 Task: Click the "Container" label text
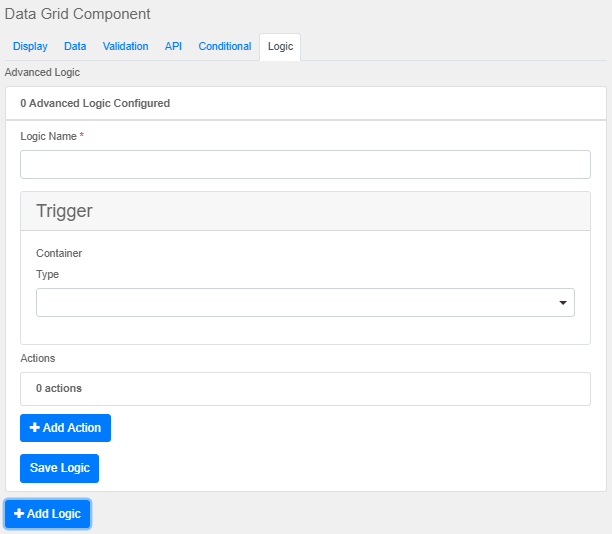(59, 253)
